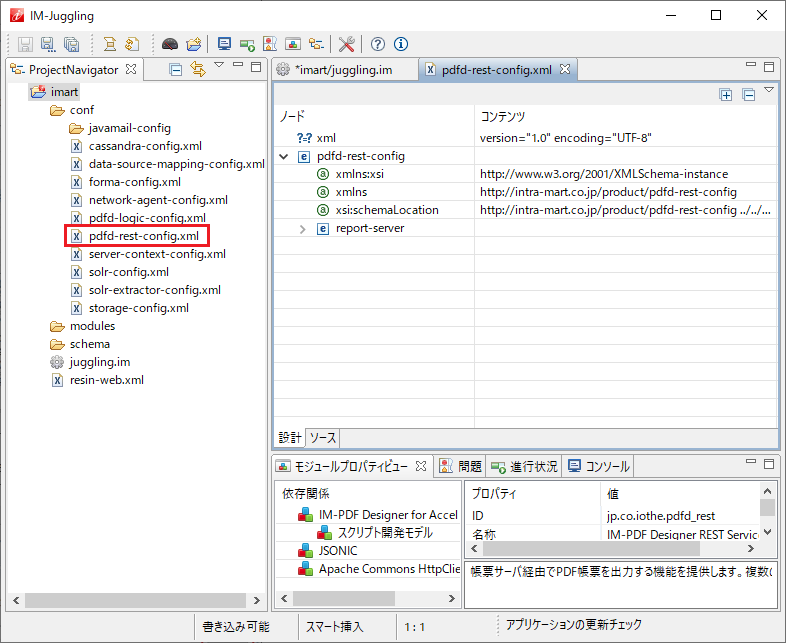
Task: Select solr-config.xml file
Action: tap(119, 273)
